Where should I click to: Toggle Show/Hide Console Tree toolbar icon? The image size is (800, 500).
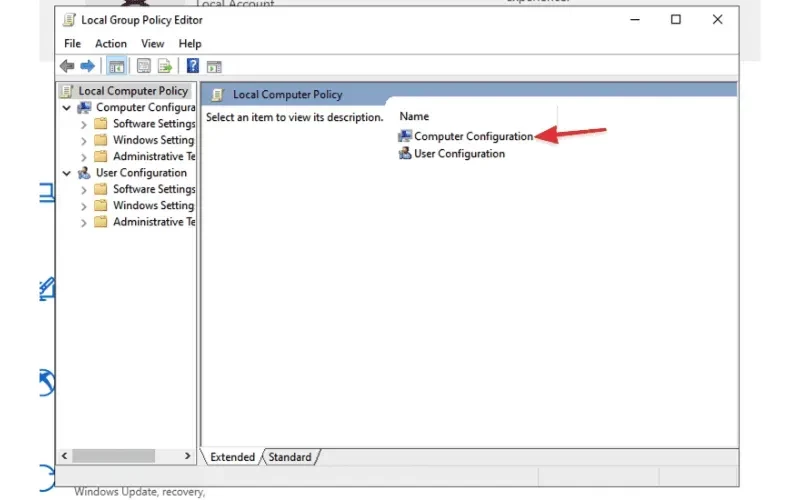point(116,66)
